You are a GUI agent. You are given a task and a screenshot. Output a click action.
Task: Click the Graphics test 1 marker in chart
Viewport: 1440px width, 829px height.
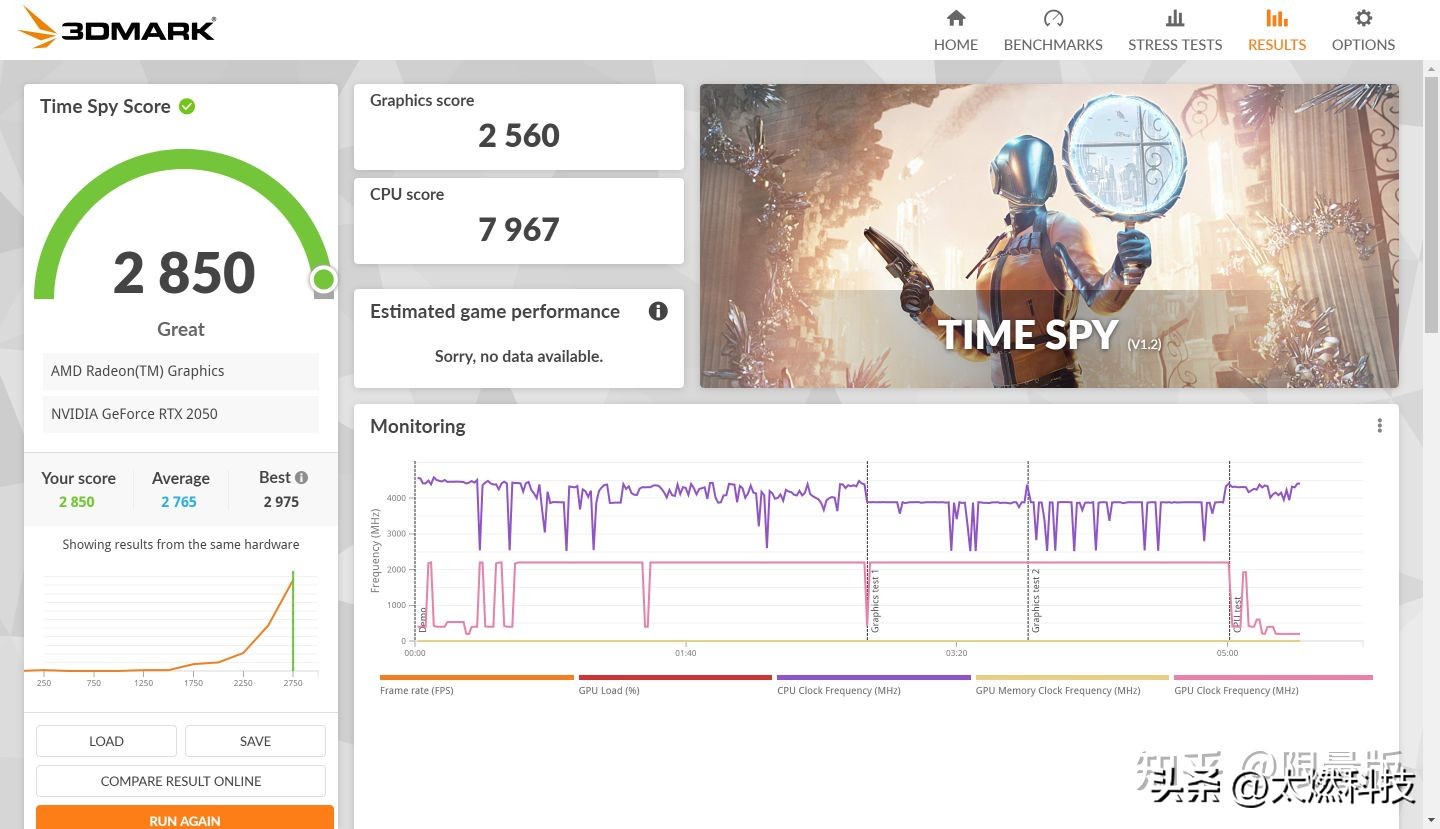[x=874, y=600]
